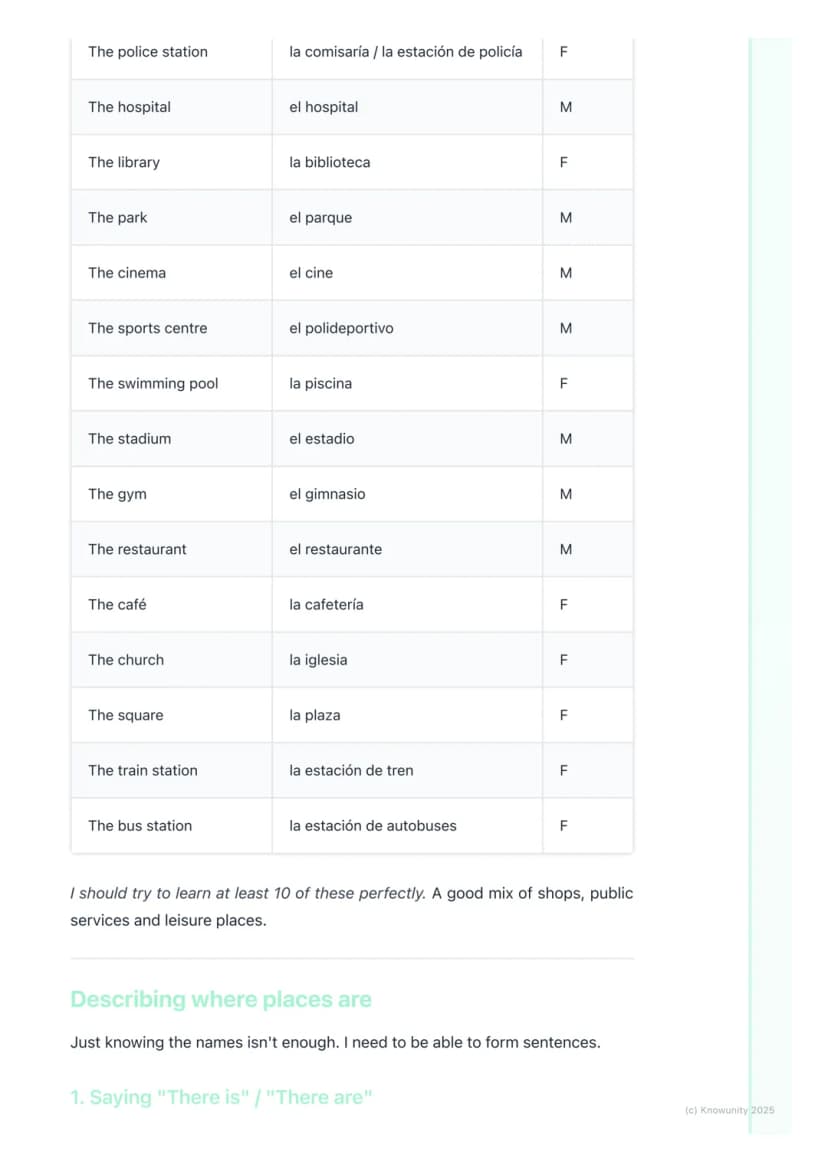Viewport: 828px width, 1171px height.
Task: Click the 'la estación de autobuses' cell
Action: (407, 826)
